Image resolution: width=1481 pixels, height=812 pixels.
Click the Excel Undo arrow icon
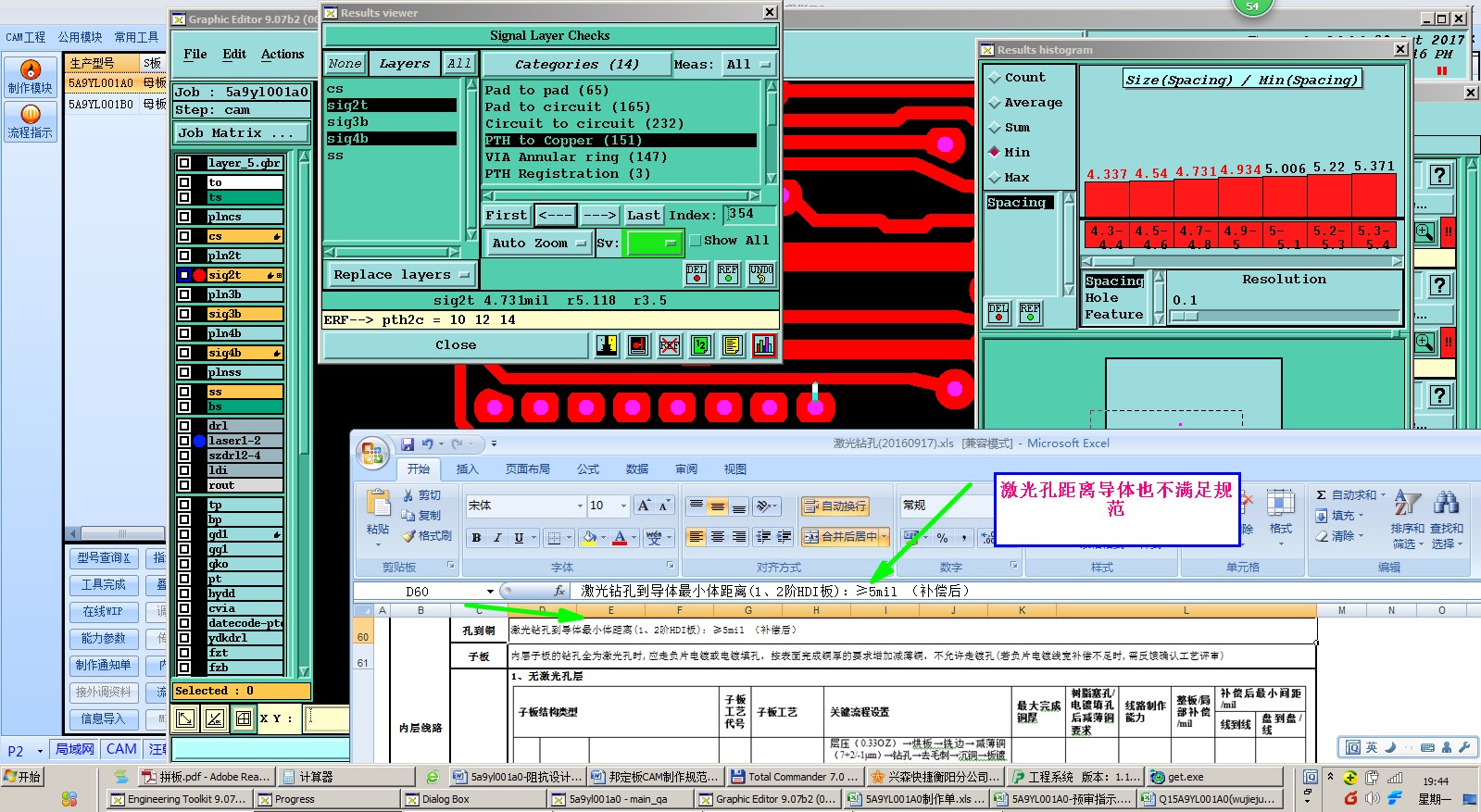(428, 444)
